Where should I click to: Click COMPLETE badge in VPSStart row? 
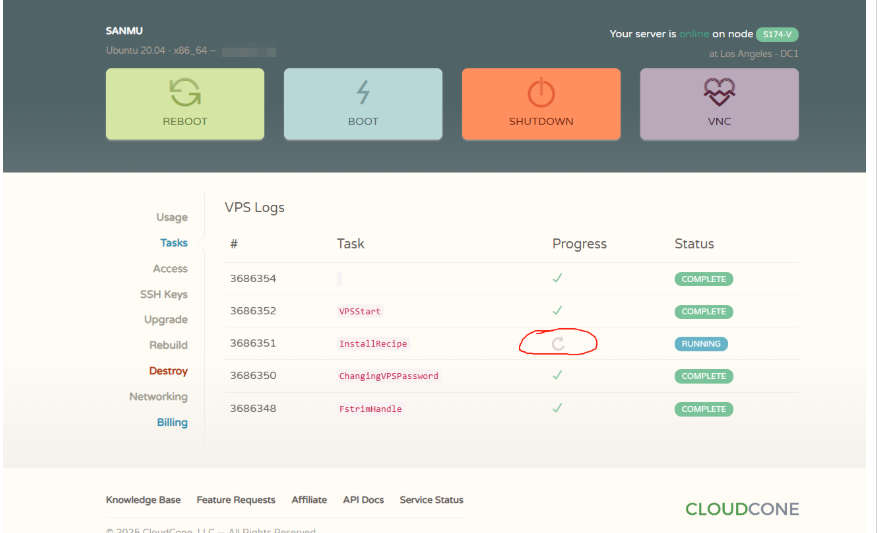click(704, 311)
